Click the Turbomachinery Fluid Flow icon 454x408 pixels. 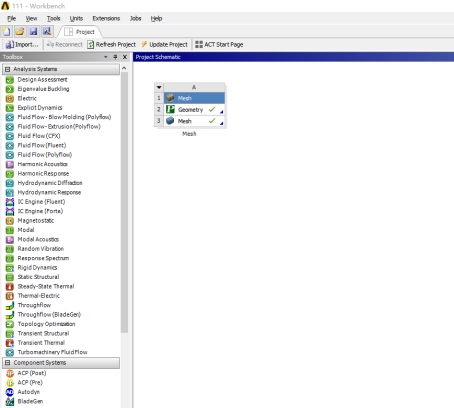pos(10,352)
